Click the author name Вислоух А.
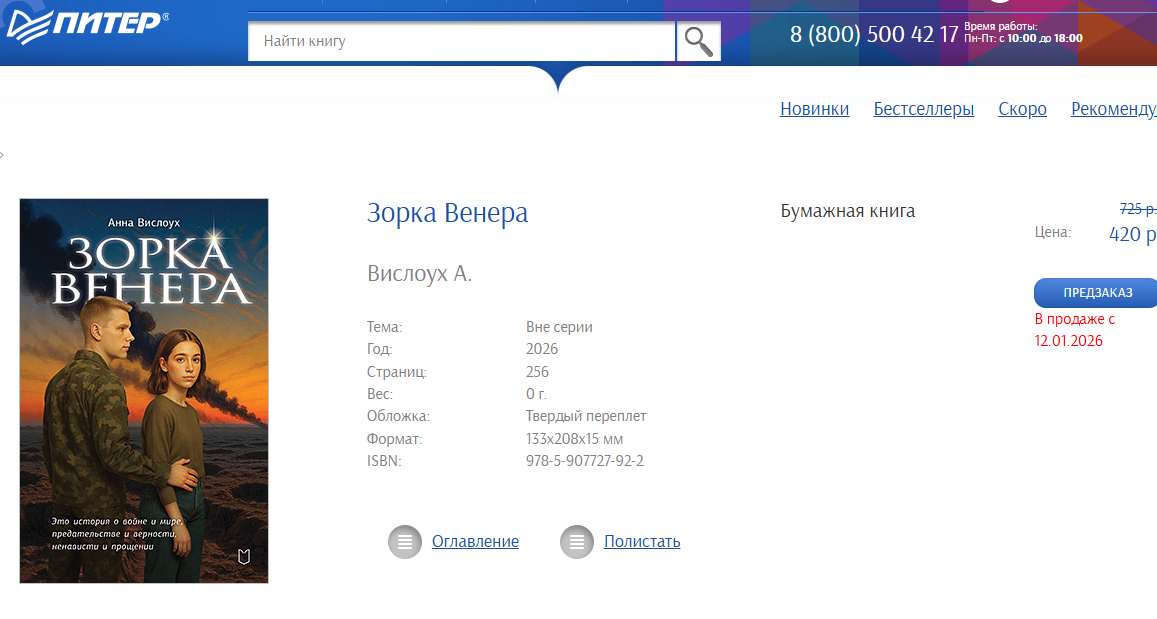The image size is (1157, 619). [419, 274]
